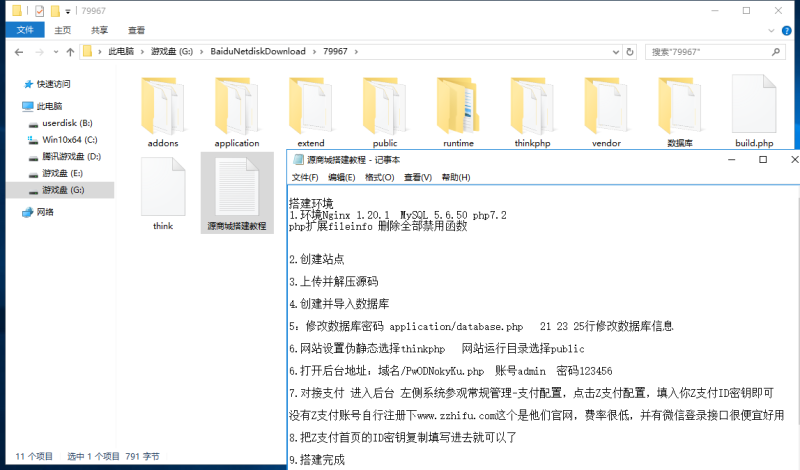This screenshot has width=800, height=470.
Task: Click the '9.搭建完成' line in Notepad
Action: click(x=317, y=460)
